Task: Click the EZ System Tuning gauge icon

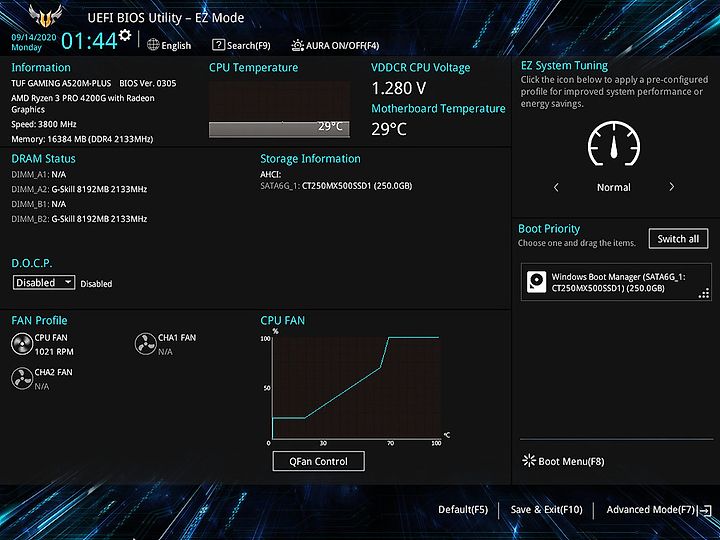Action: pos(614,143)
